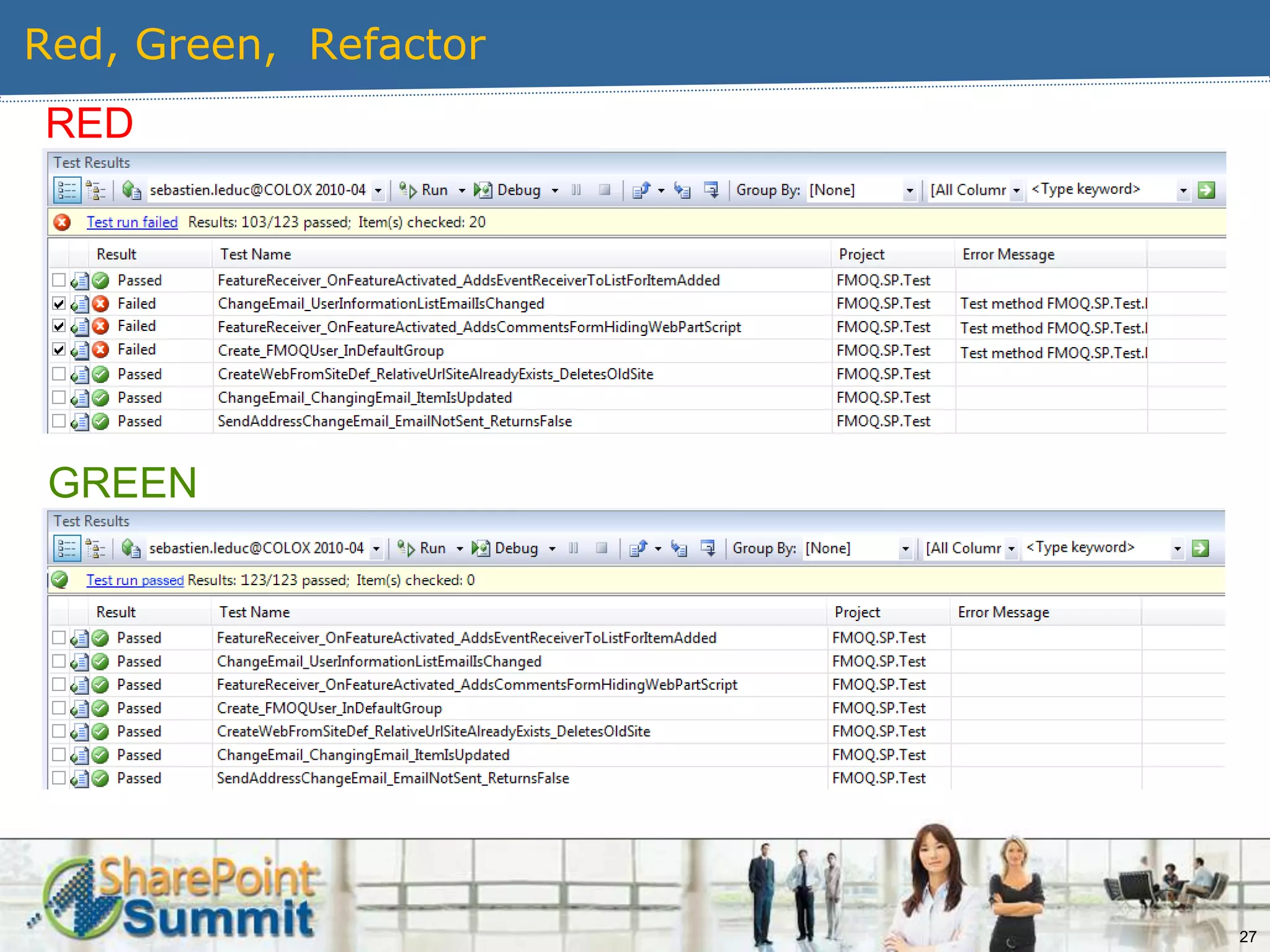Click test run icon beside sebastien.leduc in RED toolbar
The width and height of the screenshot is (1270, 952).
[x=131, y=190]
